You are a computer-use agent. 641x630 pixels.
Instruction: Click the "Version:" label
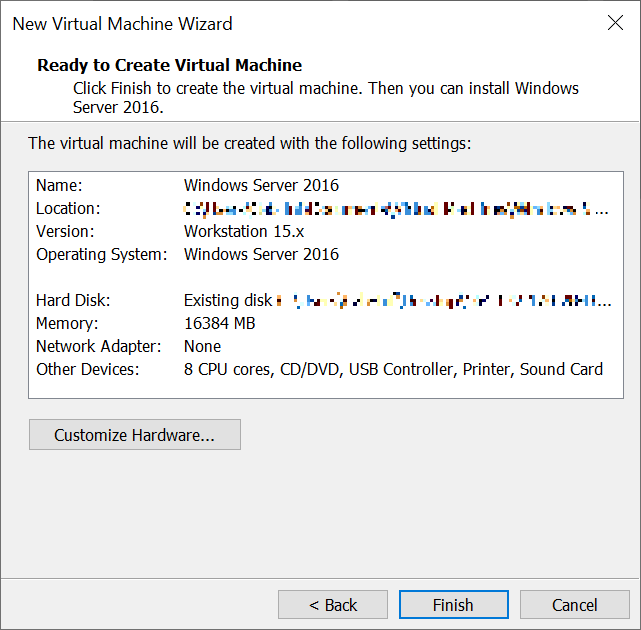click(65, 231)
